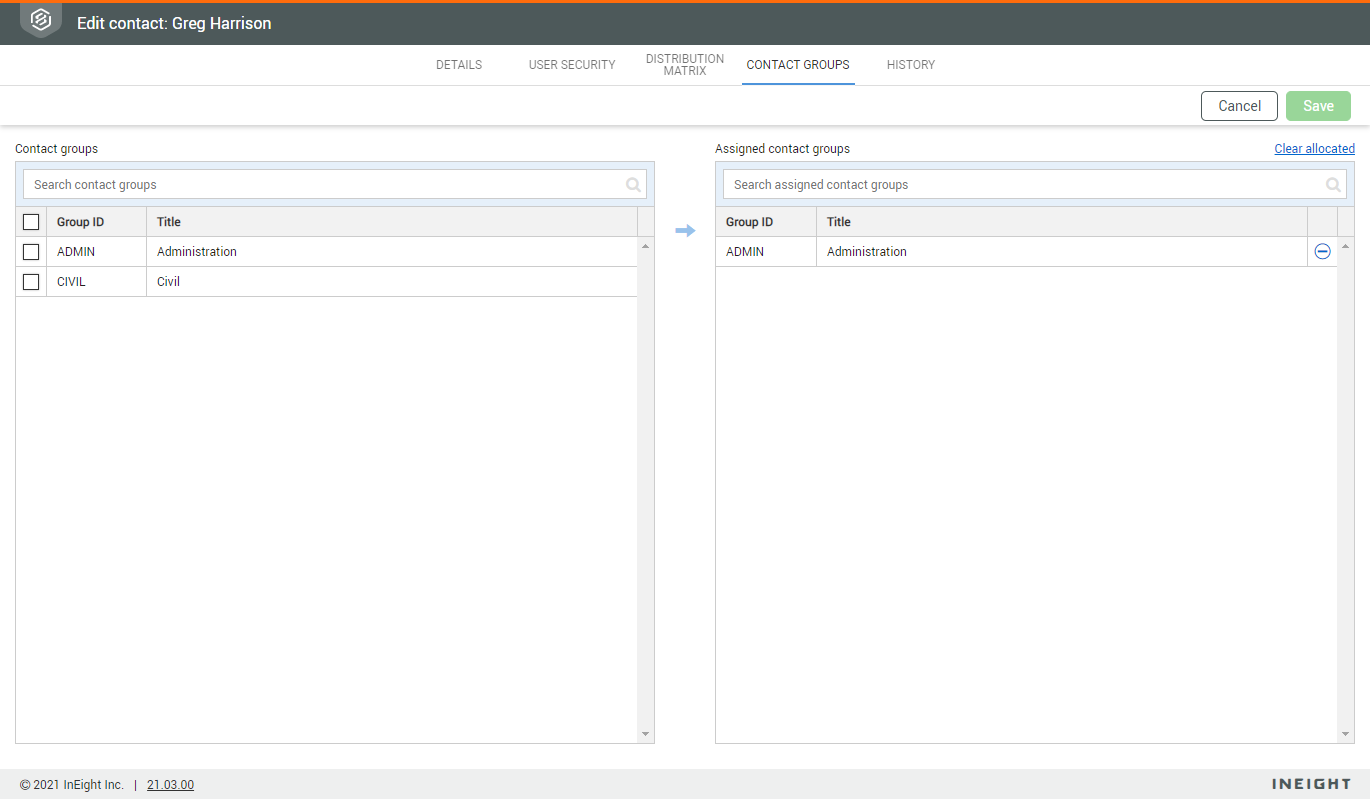Click assigned groups search magnifier icon
The width and height of the screenshot is (1370, 799).
point(1333,185)
